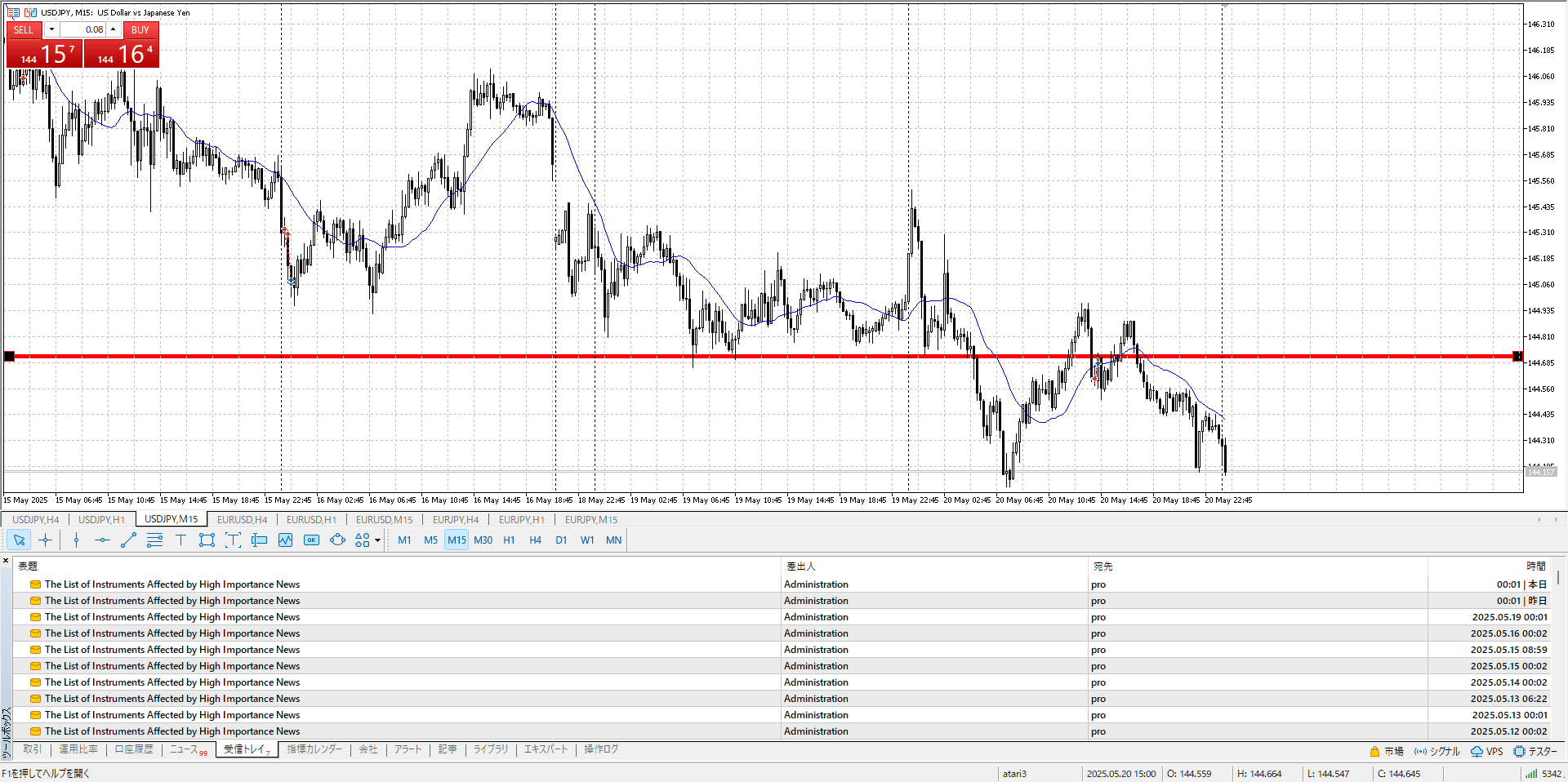Select the text label tool
Screen dimensions: 1568x782
(x=180, y=540)
